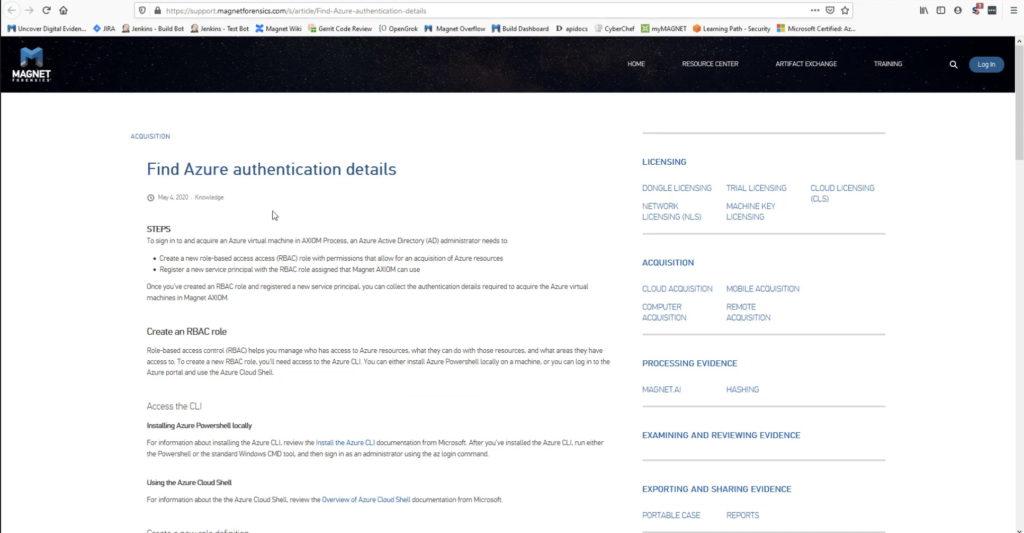
Task: Open HASHING link
Action: pos(743,389)
